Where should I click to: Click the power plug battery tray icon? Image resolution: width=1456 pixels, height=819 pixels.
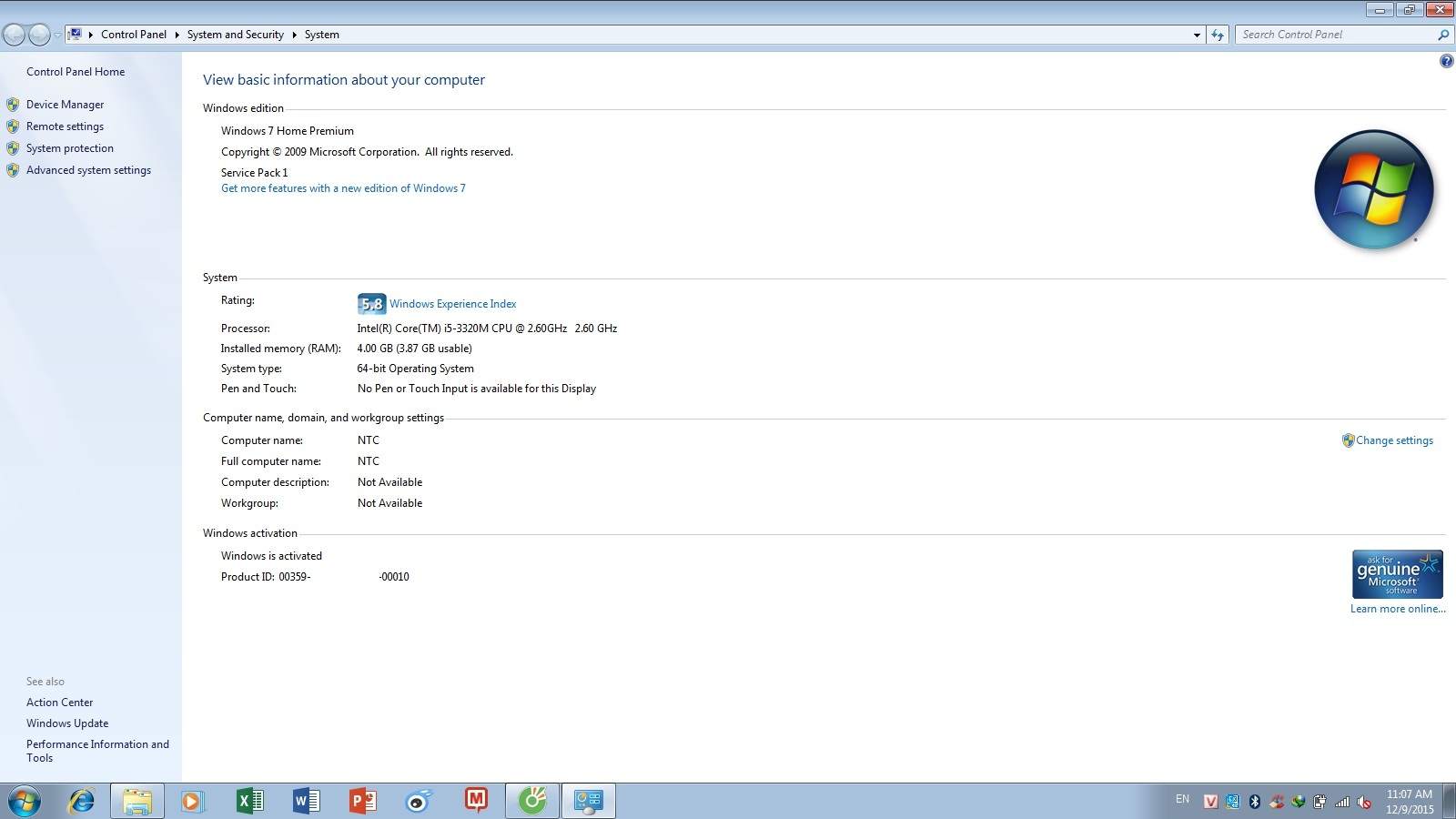1319,802
